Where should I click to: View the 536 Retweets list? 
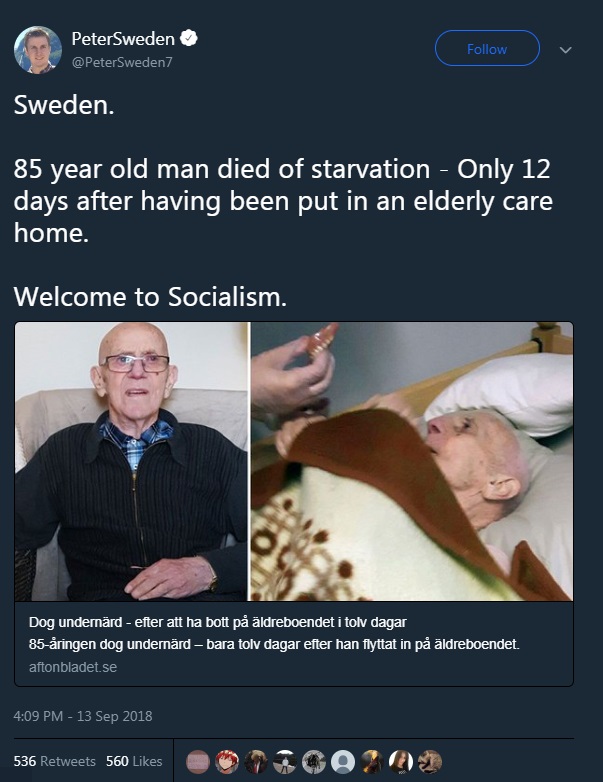pyautogui.click(x=54, y=761)
